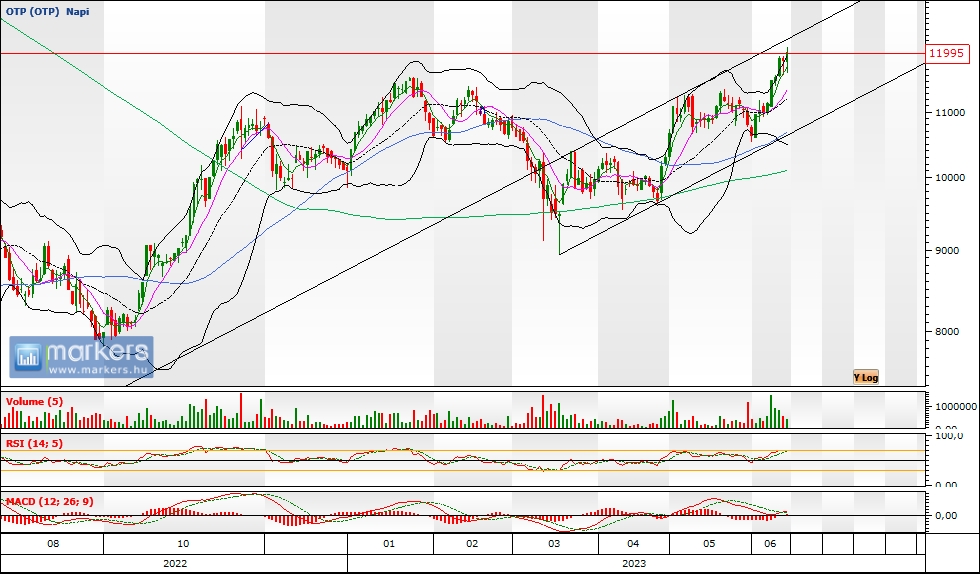
Task: Click the markers logo chart icon
Action: (x=28, y=357)
